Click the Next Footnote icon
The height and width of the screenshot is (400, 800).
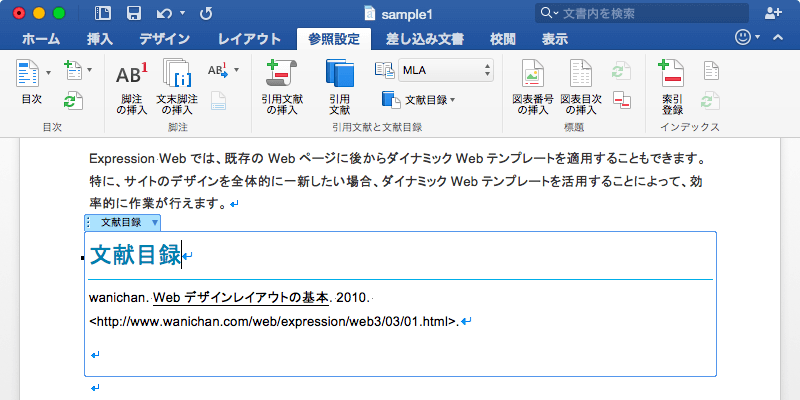218,70
